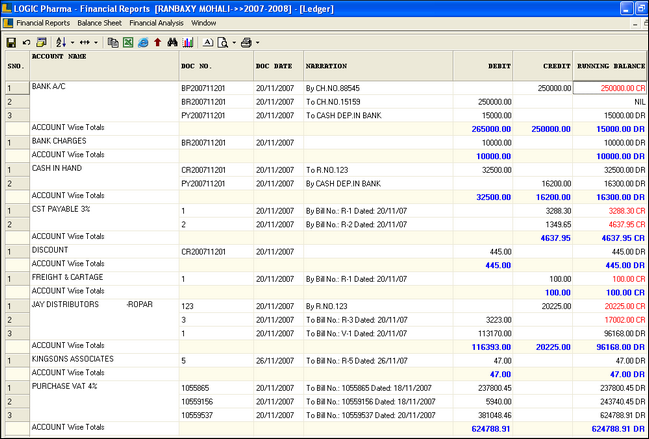This screenshot has width=649, height=439.
Task: Click the DEBIT column header
Action: [x=483, y=66]
